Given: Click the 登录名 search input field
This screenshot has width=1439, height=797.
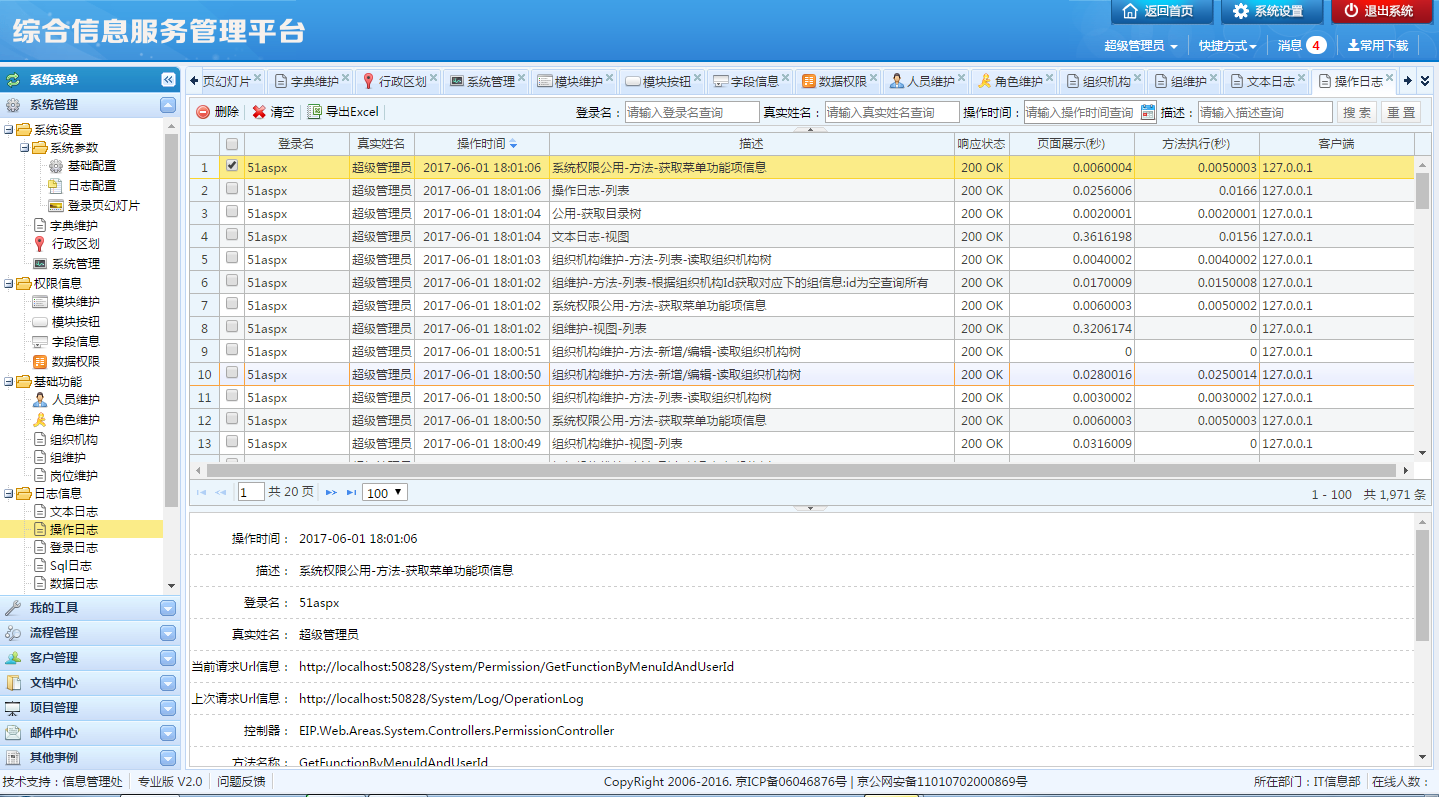Looking at the screenshot, I should click(692, 112).
